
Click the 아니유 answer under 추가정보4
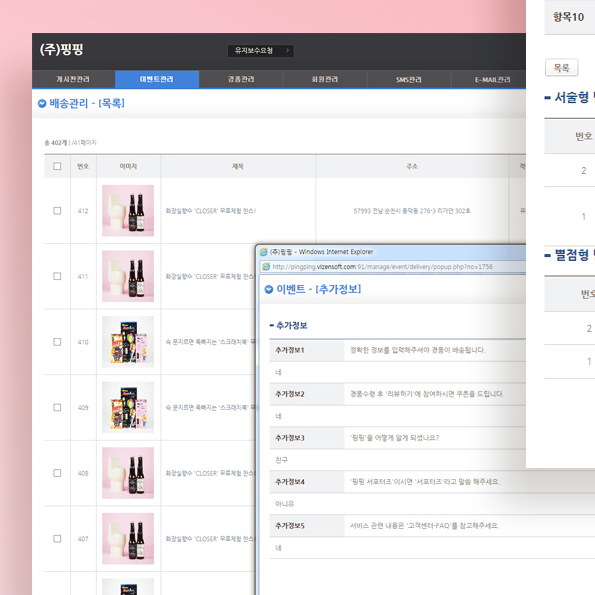[x=285, y=504]
